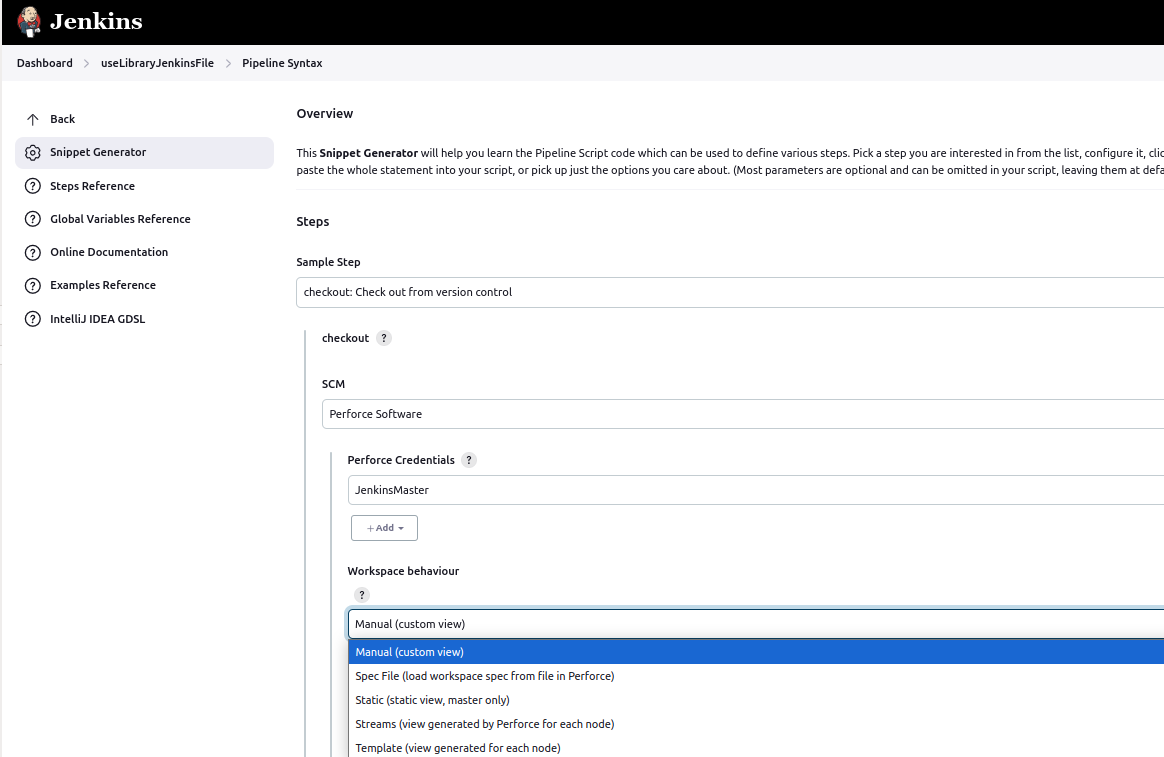Pick Streams workspace behaviour option
This screenshot has width=1164, height=757.
(x=485, y=724)
